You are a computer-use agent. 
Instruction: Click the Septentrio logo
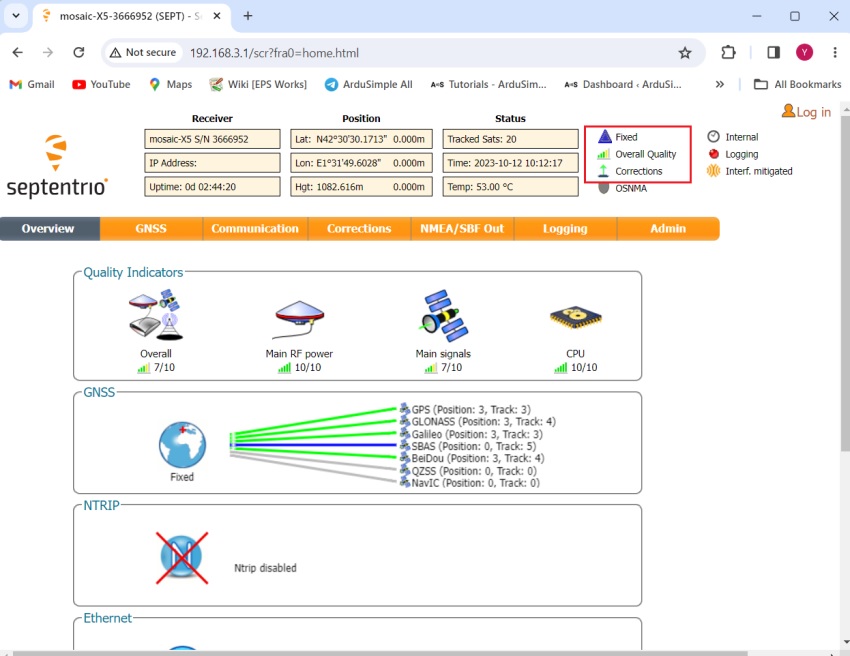point(56,166)
